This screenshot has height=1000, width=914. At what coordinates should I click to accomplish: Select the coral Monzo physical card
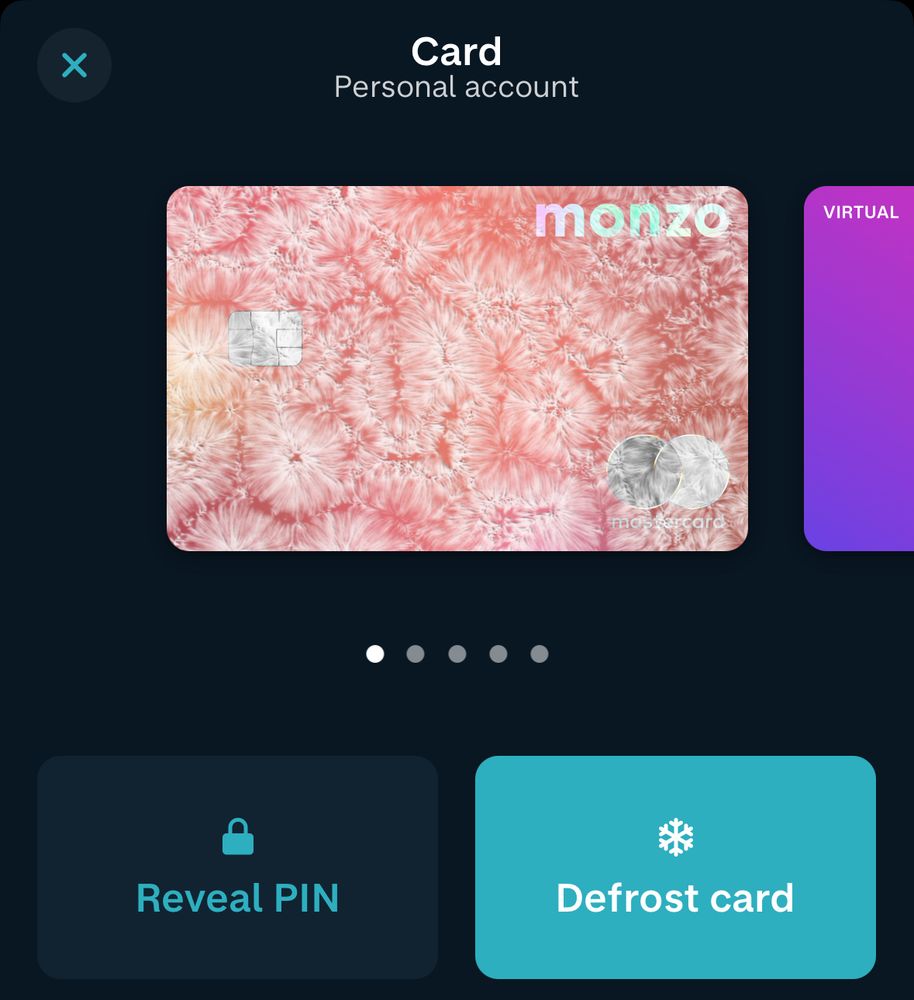pos(457,368)
